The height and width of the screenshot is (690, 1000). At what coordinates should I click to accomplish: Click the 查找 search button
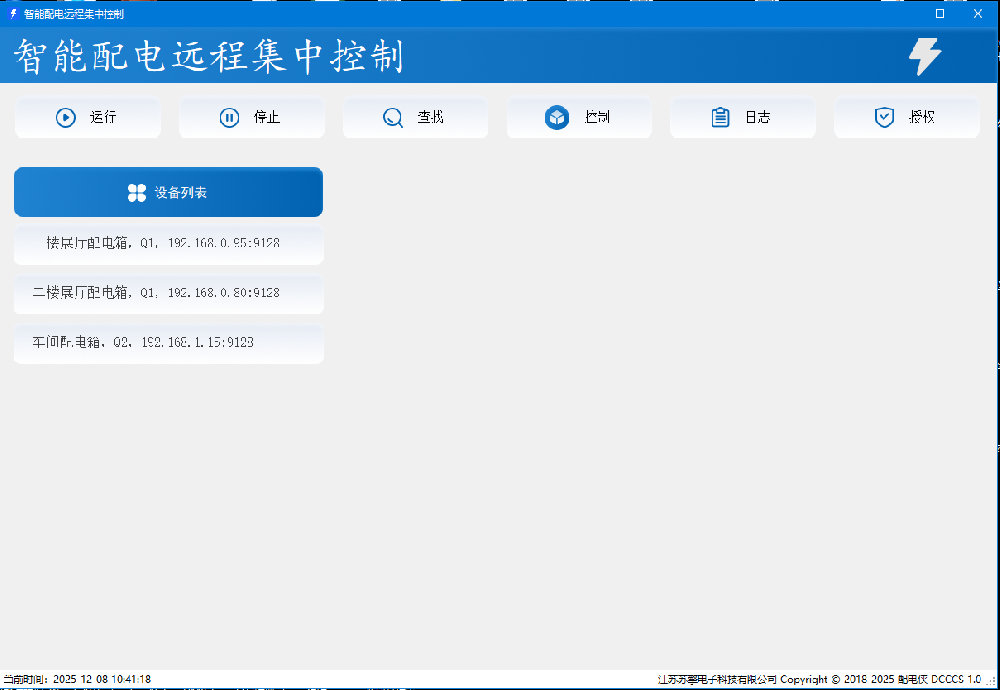(415, 117)
